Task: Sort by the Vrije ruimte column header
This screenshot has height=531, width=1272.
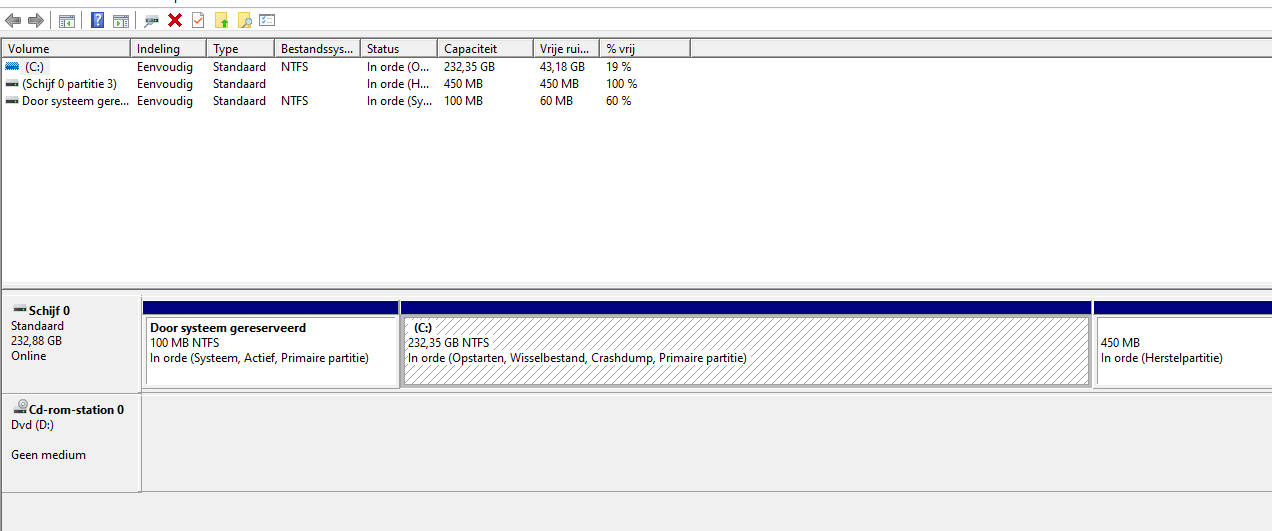Action: click(x=566, y=48)
